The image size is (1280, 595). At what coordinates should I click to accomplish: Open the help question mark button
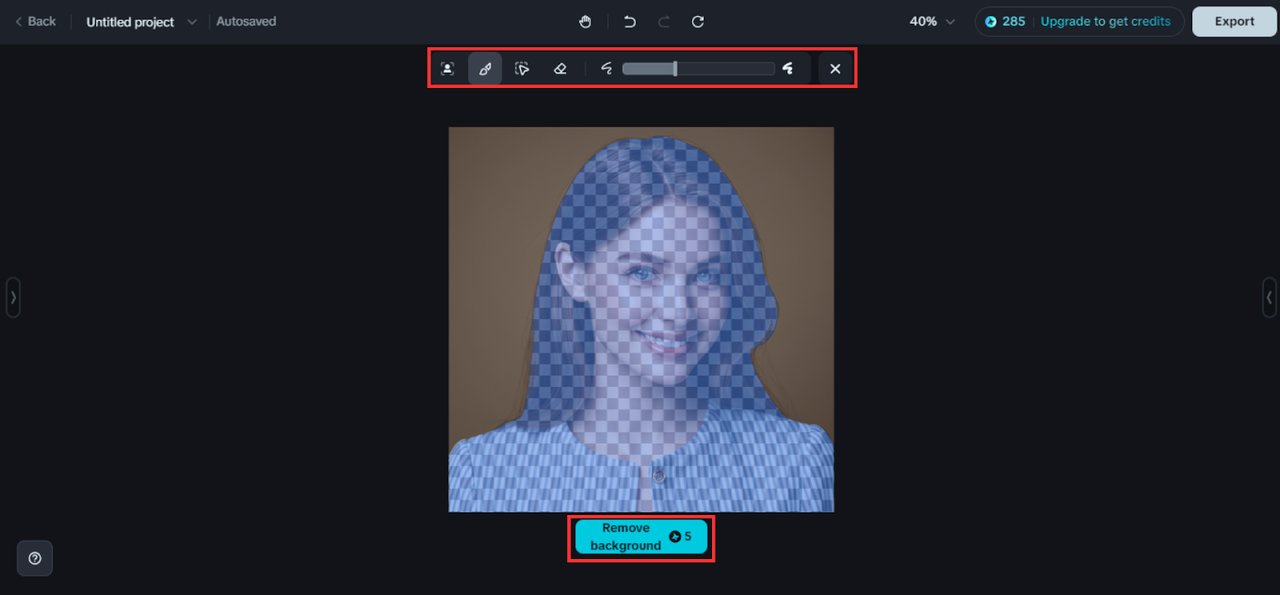tap(35, 558)
